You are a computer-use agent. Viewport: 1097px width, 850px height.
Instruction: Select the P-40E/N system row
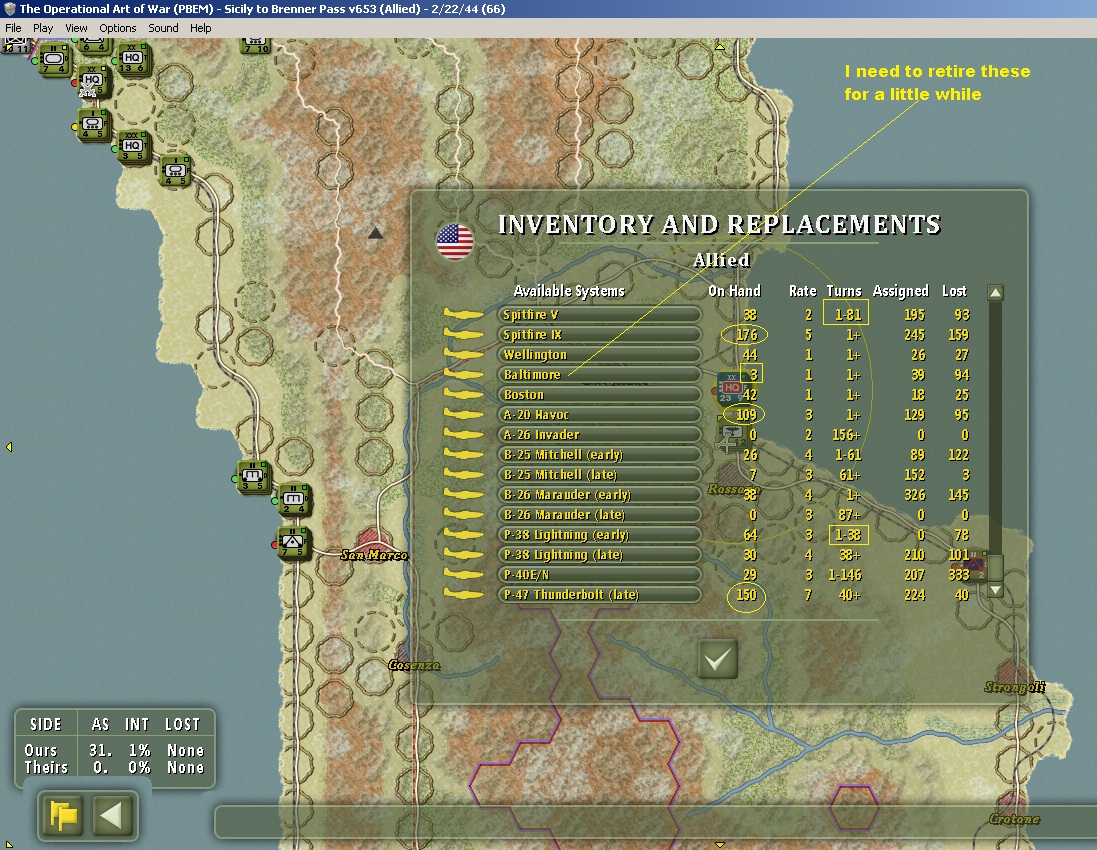tap(599, 575)
